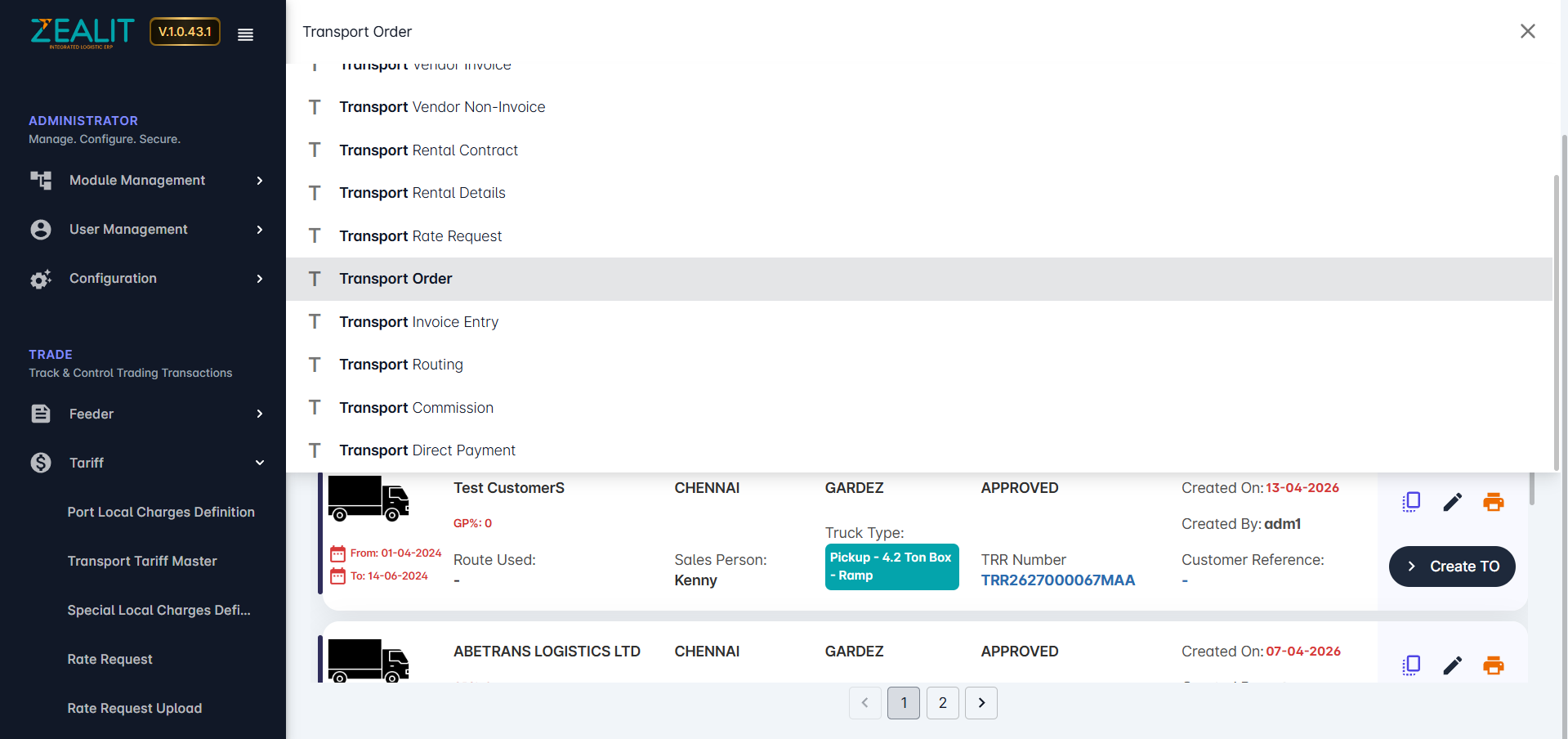Expand the Module Management menu
This screenshot has height=739, width=1568.
pos(147,181)
